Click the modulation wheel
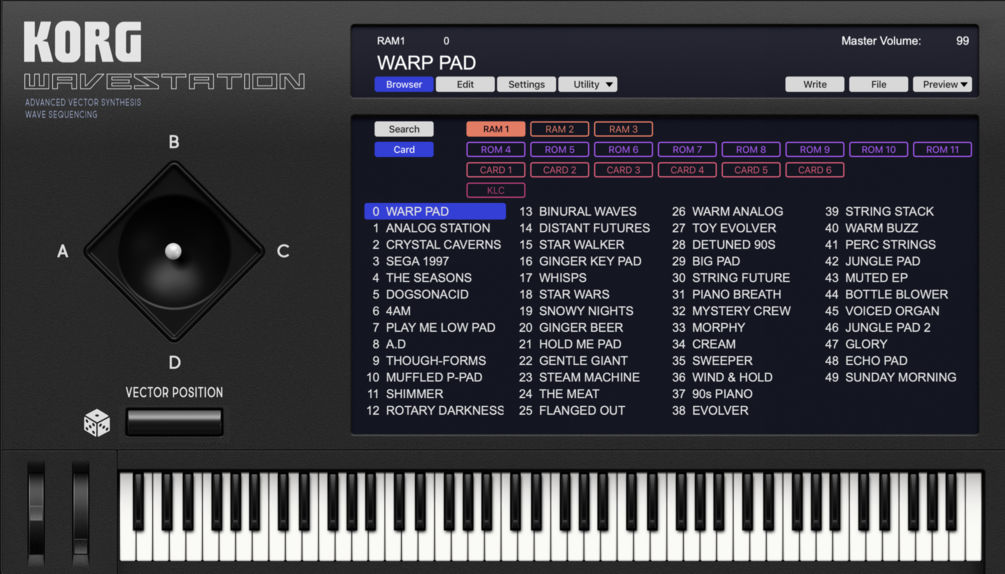The width and height of the screenshot is (1005, 574). (81, 514)
